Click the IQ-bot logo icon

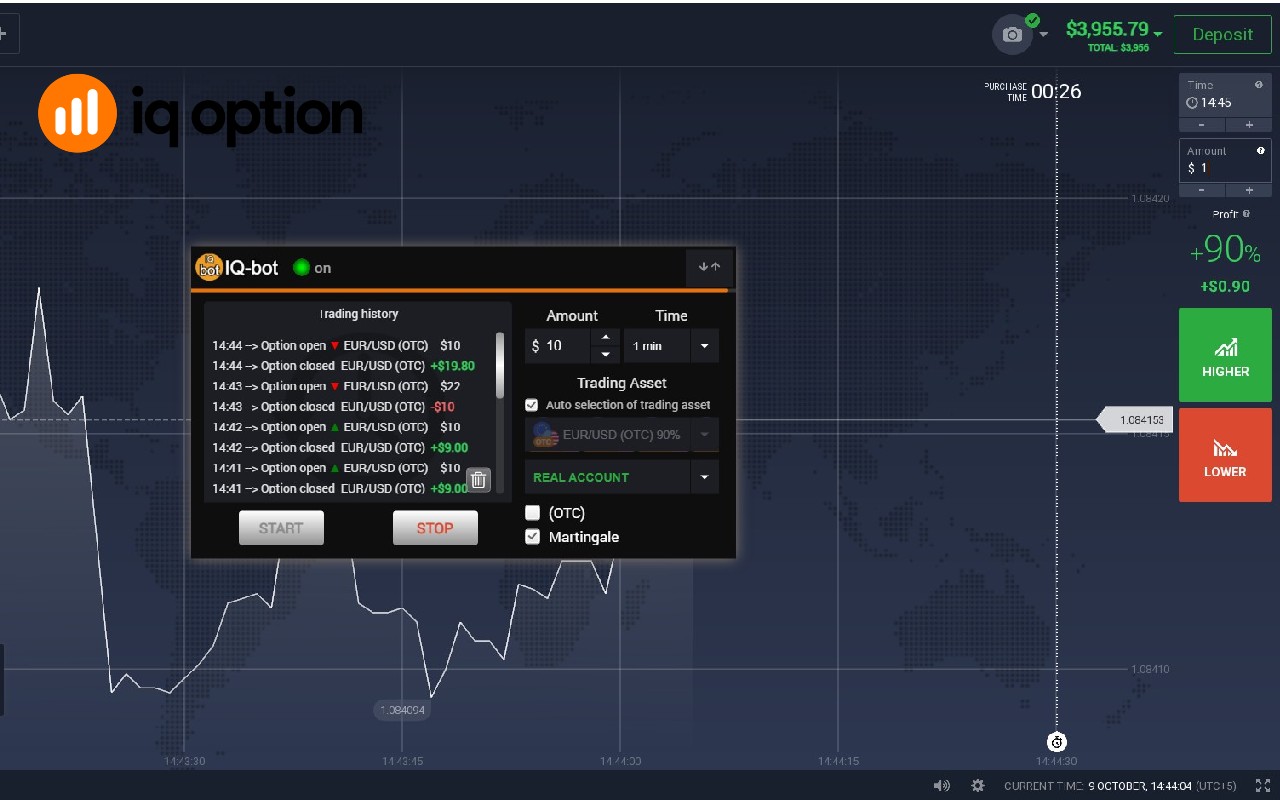(208, 267)
